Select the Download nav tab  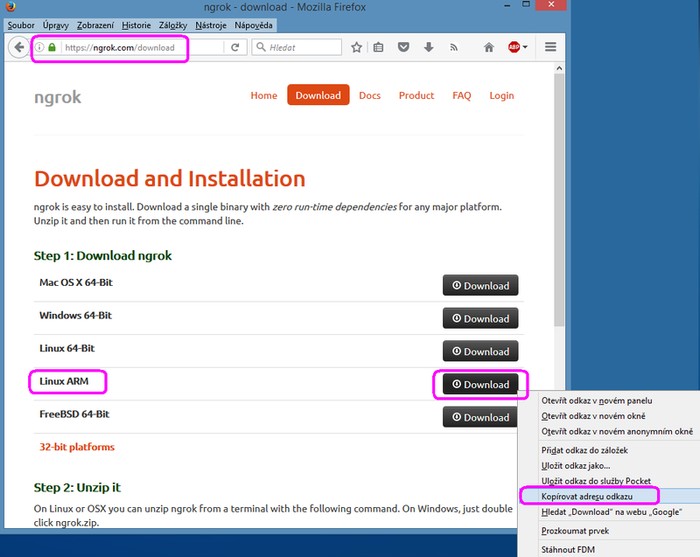pos(318,95)
